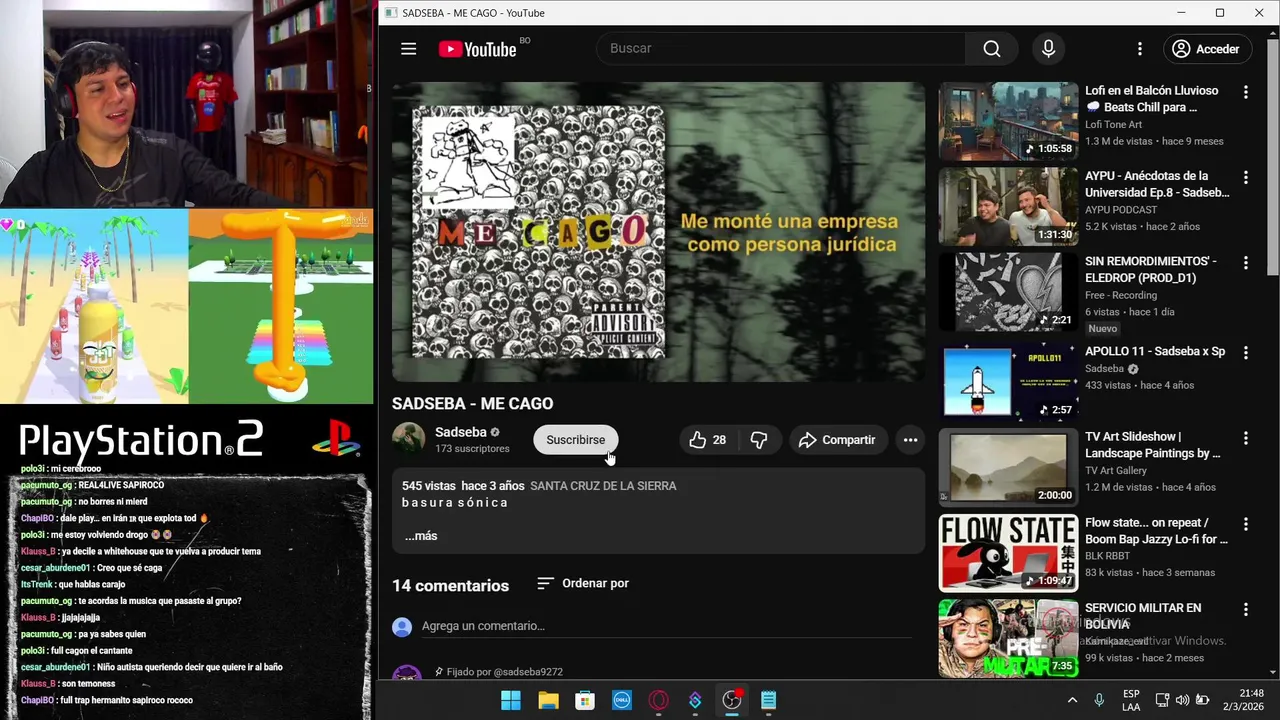Open options for Lofi en el Balcón Lluvioso

tap(1246, 92)
